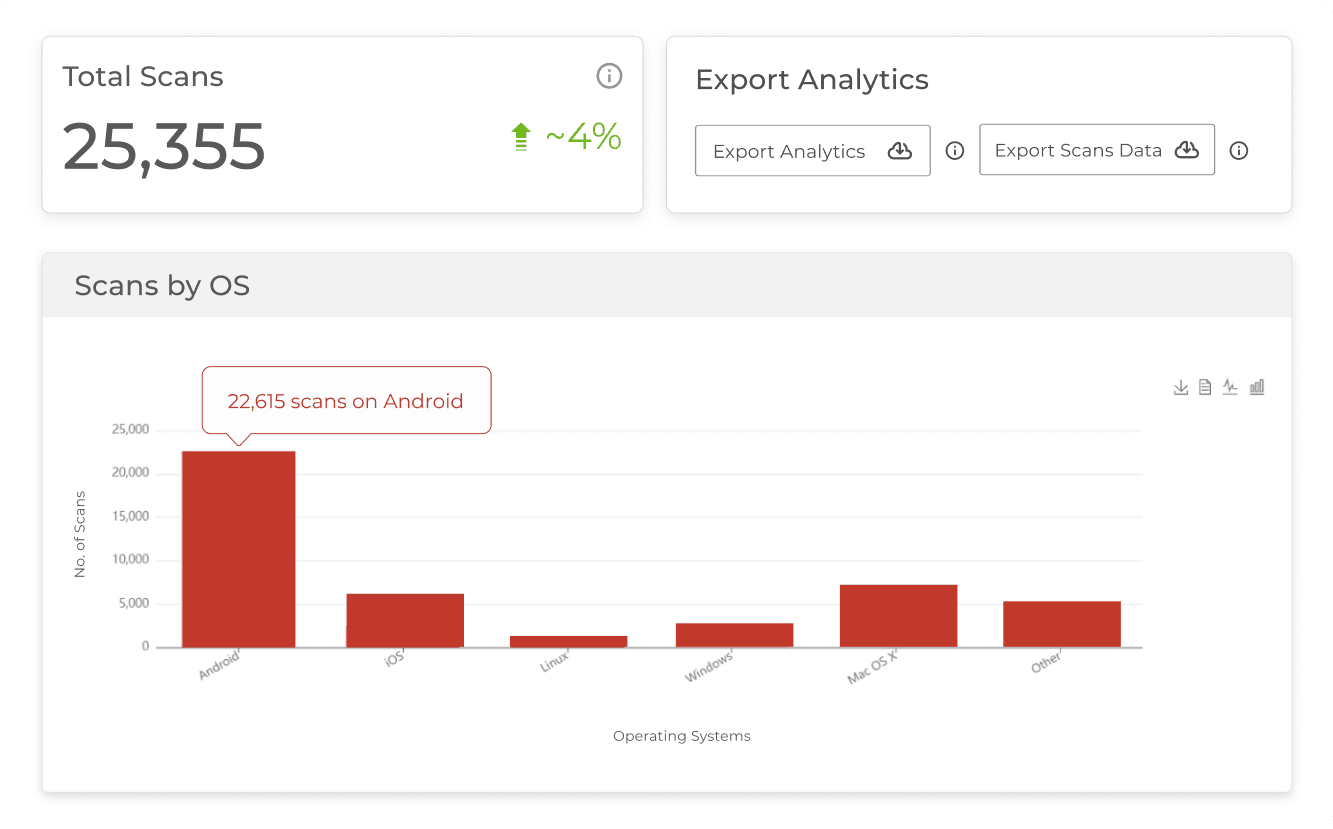
Task: Click the Scans by OS panel header
Action: (x=162, y=286)
